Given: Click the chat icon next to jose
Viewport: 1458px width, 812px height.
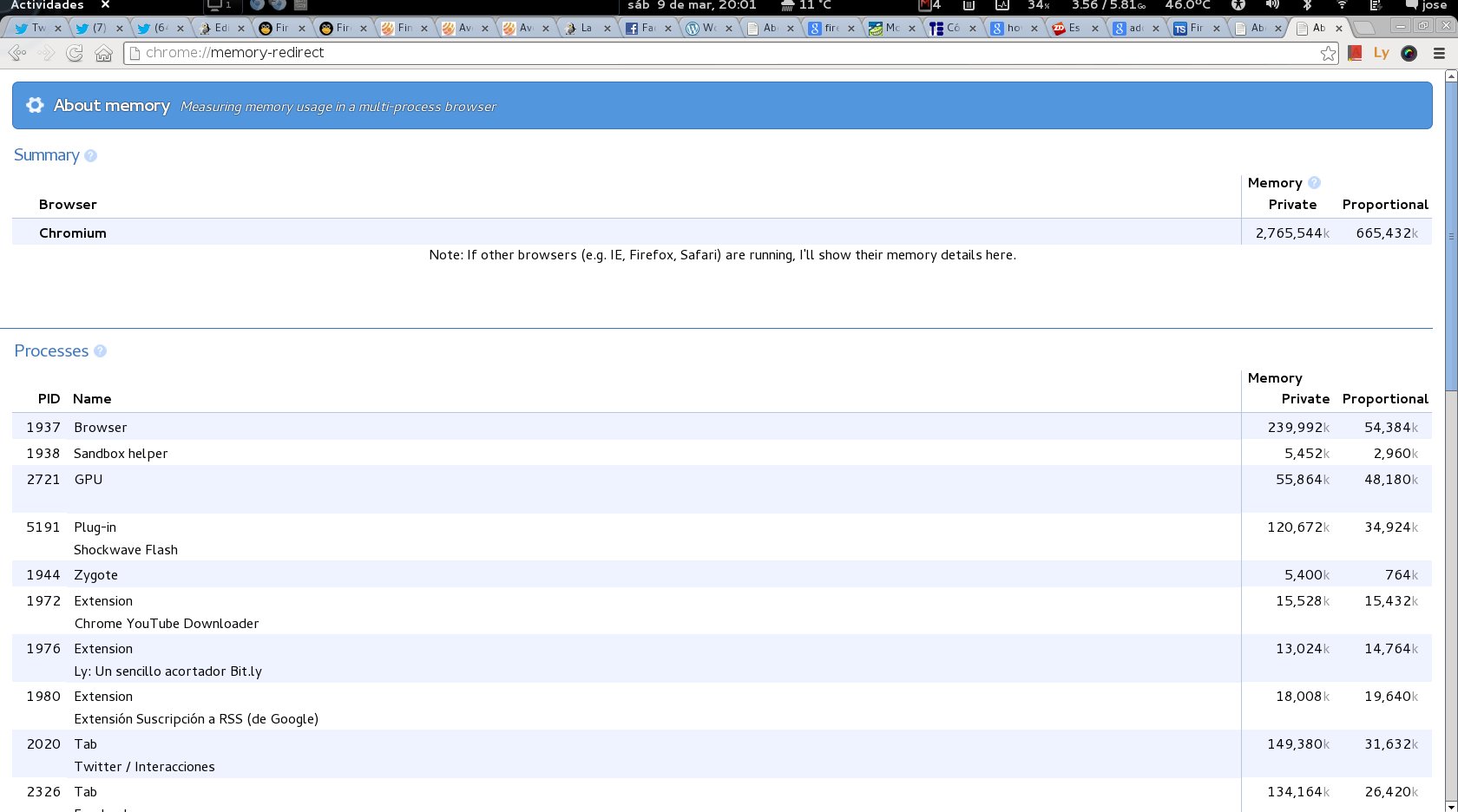Looking at the screenshot, I should click(x=1410, y=4).
